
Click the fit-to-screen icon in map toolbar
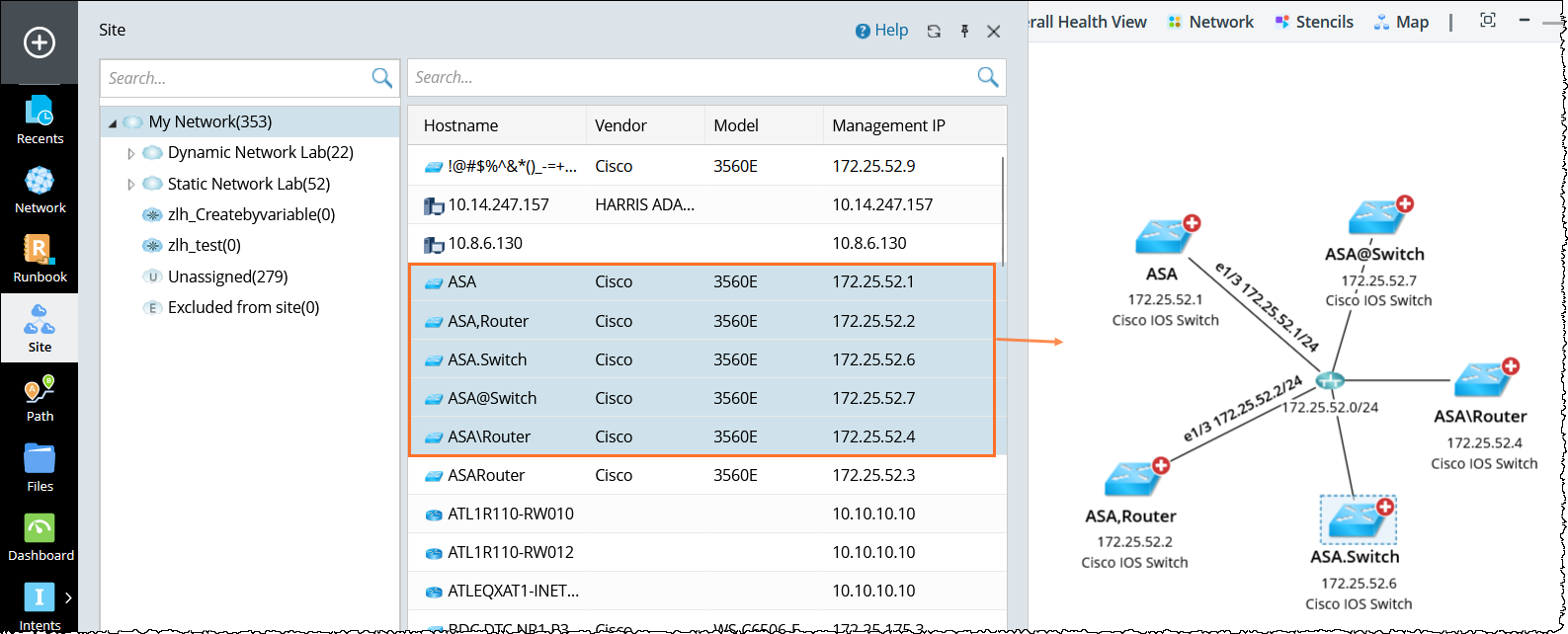(1488, 21)
